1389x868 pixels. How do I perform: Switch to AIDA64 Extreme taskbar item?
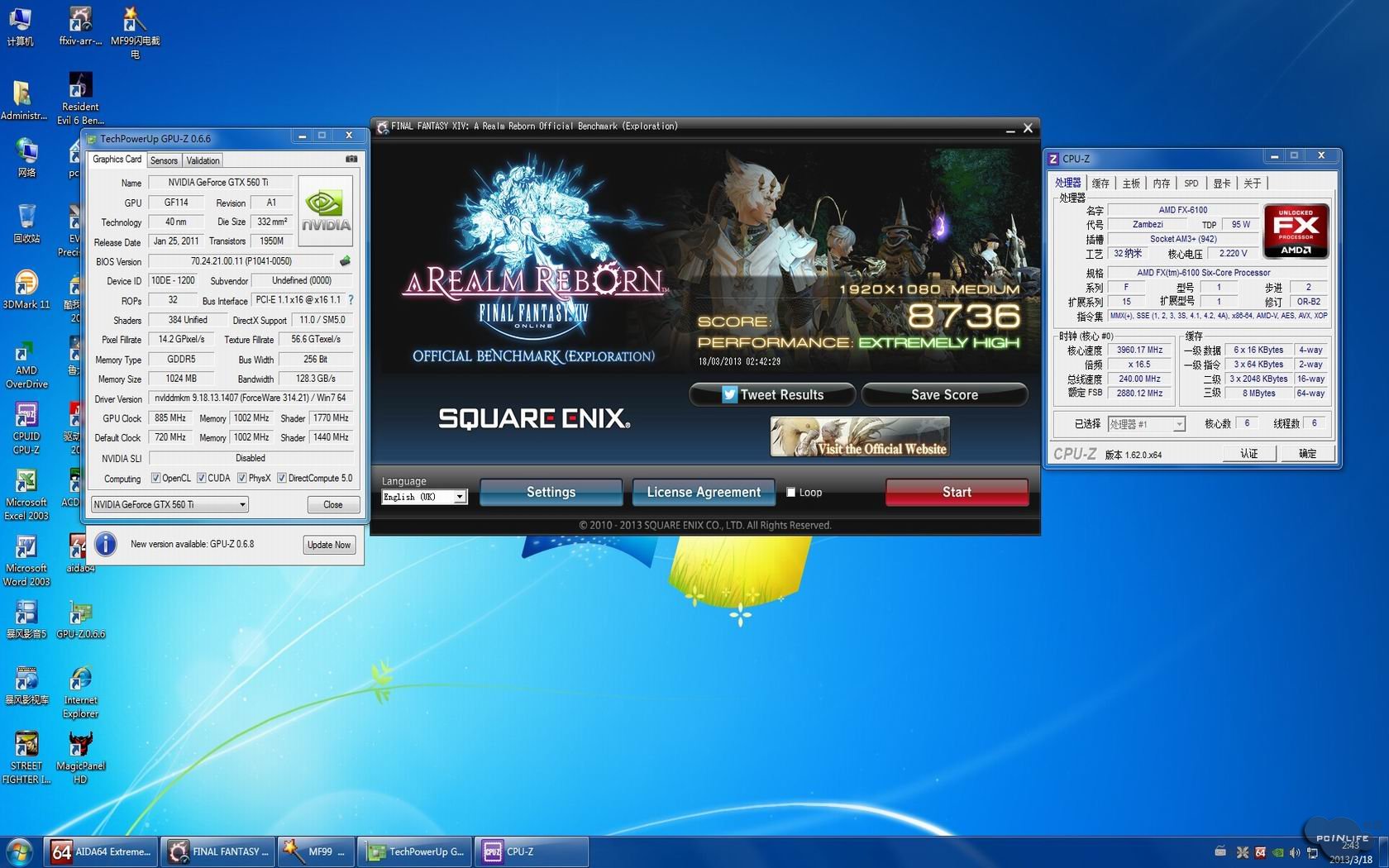click(x=101, y=851)
